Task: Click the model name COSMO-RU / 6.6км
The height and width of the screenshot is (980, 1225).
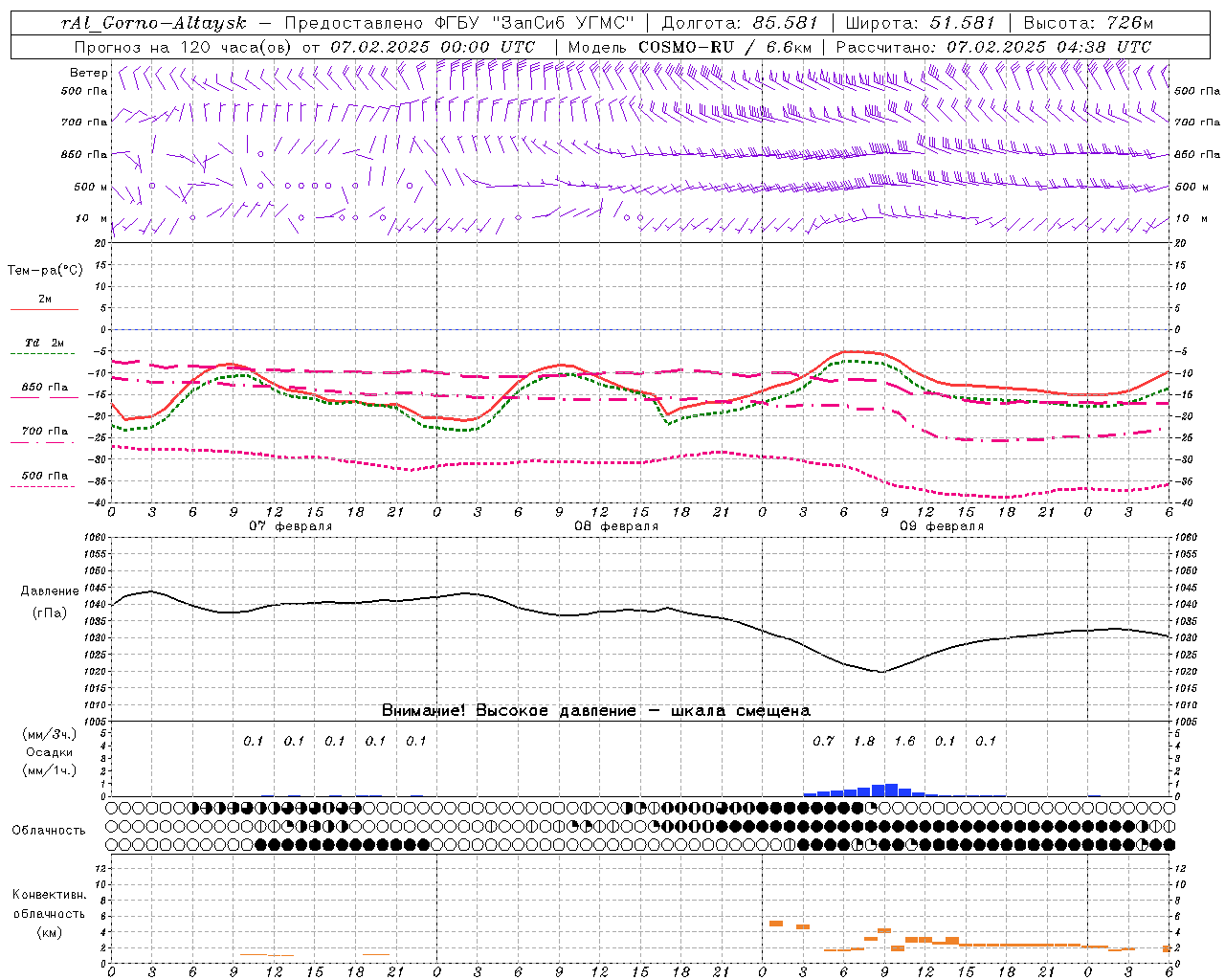Action: click(724, 46)
